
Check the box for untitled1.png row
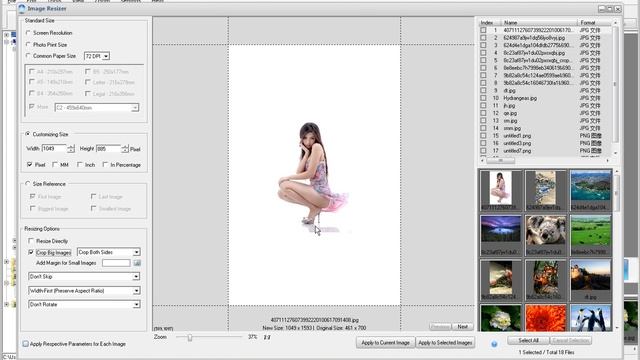point(483,136)
